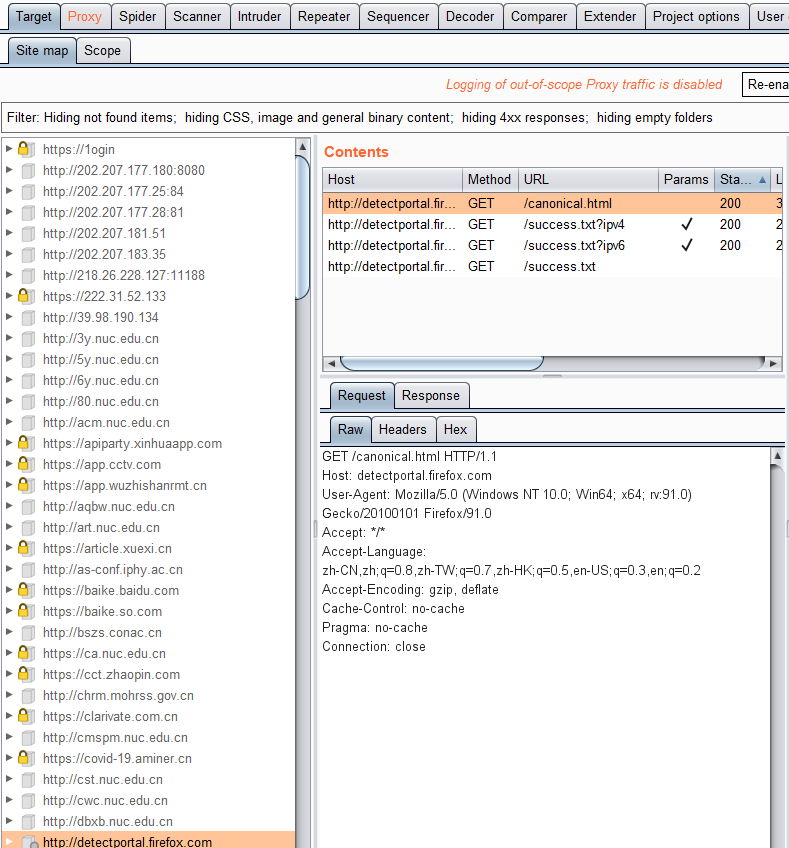Open the site map filter bar
The width and height of the screenshot is (789, 848).
coord(395,118)
